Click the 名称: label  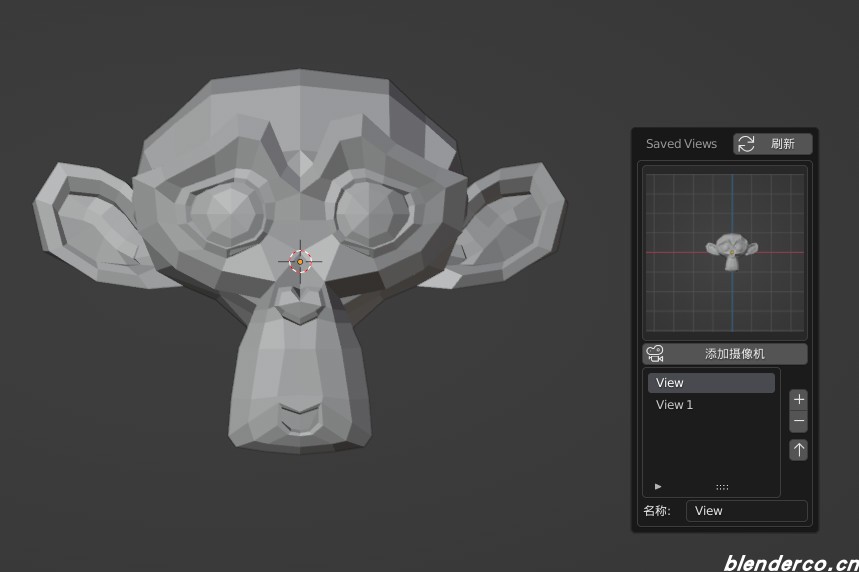pyautogui.click(x=657, y=511)
